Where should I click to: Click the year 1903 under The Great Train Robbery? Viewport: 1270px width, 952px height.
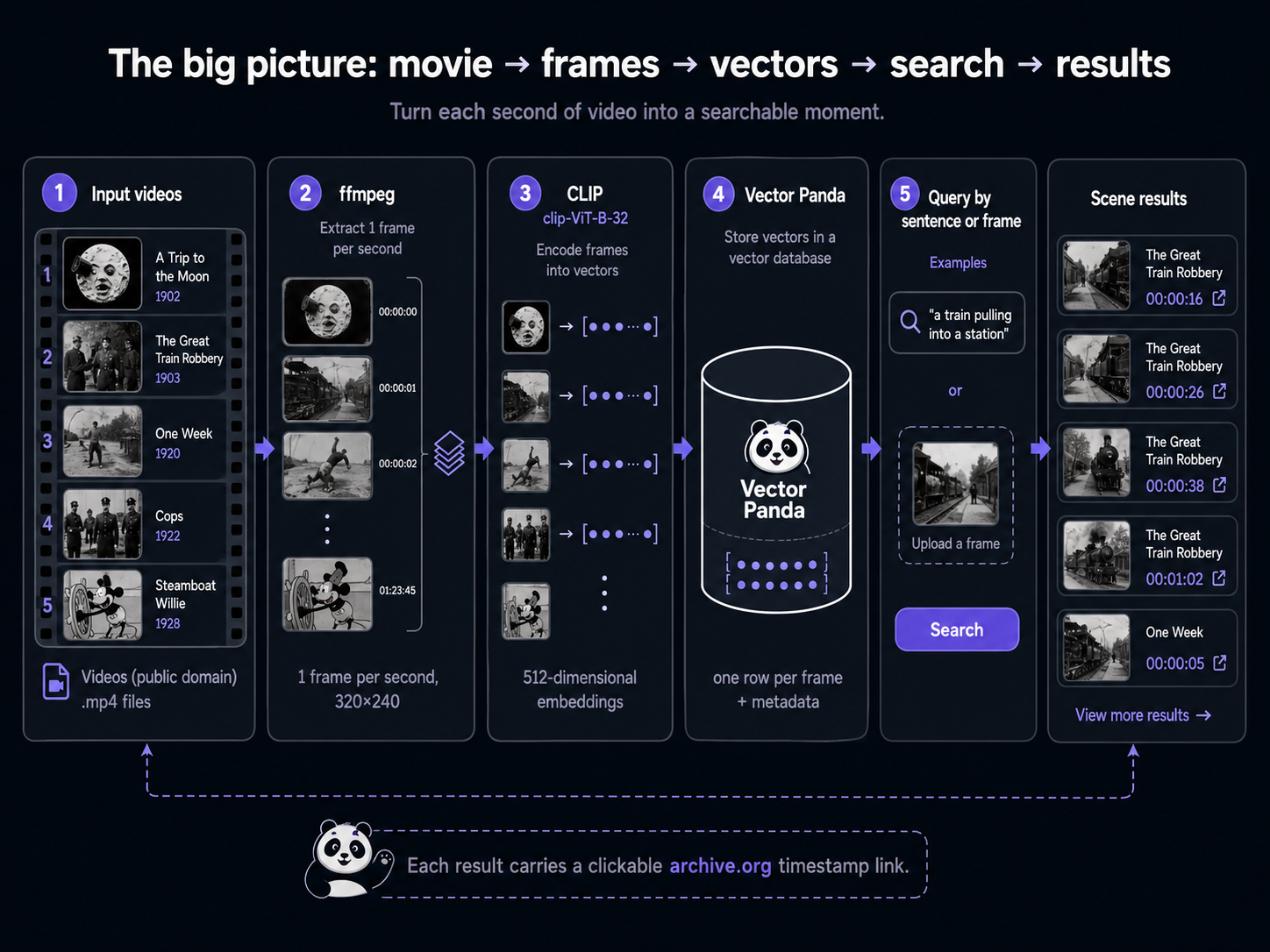coord(168,378)
